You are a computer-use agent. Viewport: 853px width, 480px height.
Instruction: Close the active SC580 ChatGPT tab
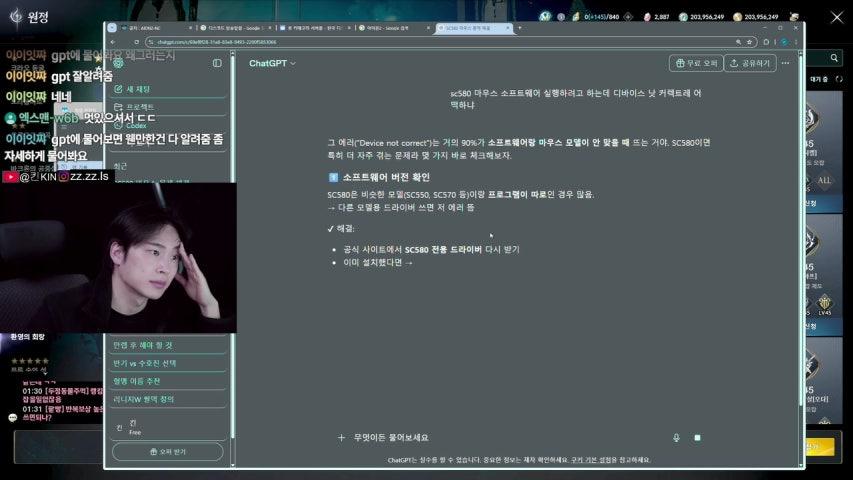[x=508, y=28]
